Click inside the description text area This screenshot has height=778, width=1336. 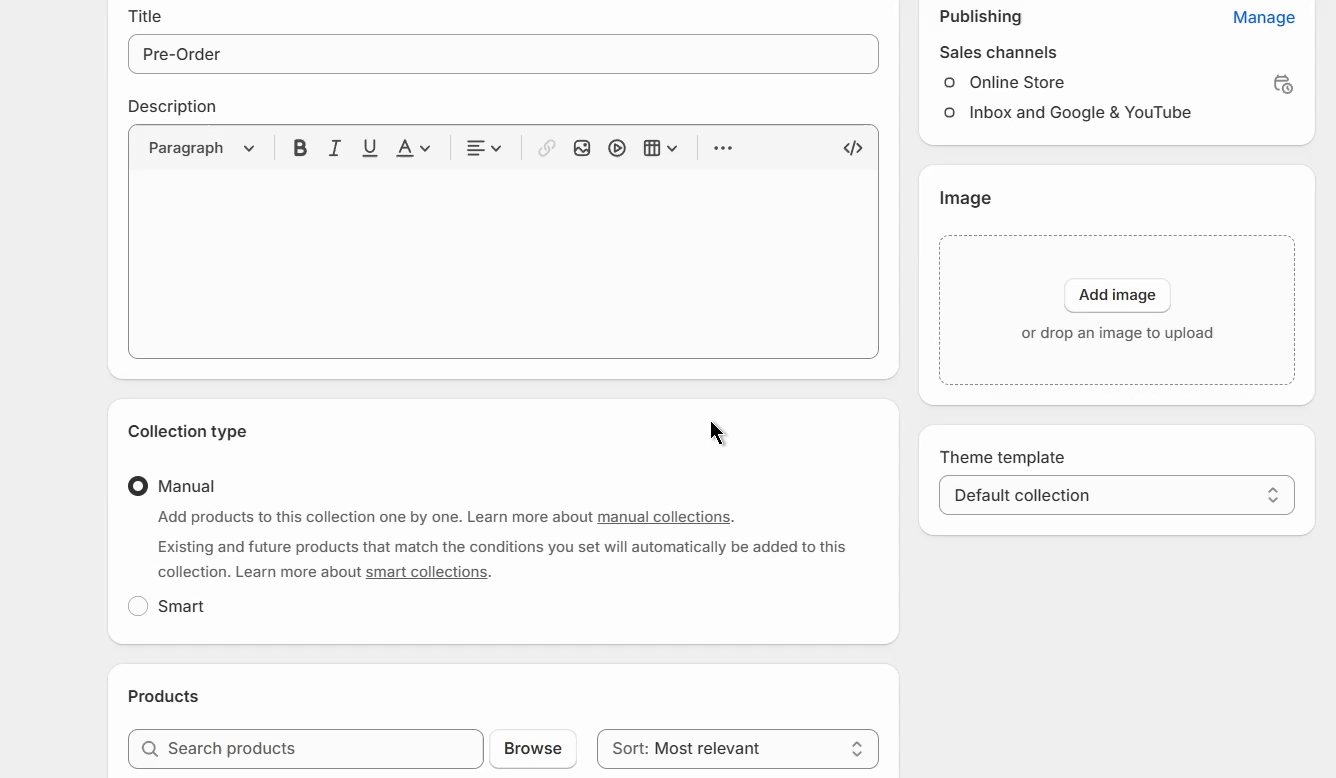tap(503, 264)
